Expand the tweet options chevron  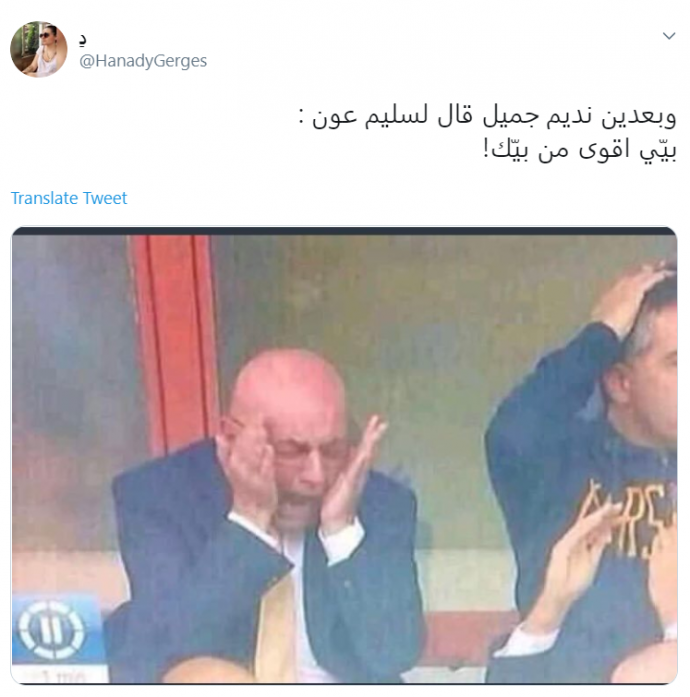coord(669,36)
